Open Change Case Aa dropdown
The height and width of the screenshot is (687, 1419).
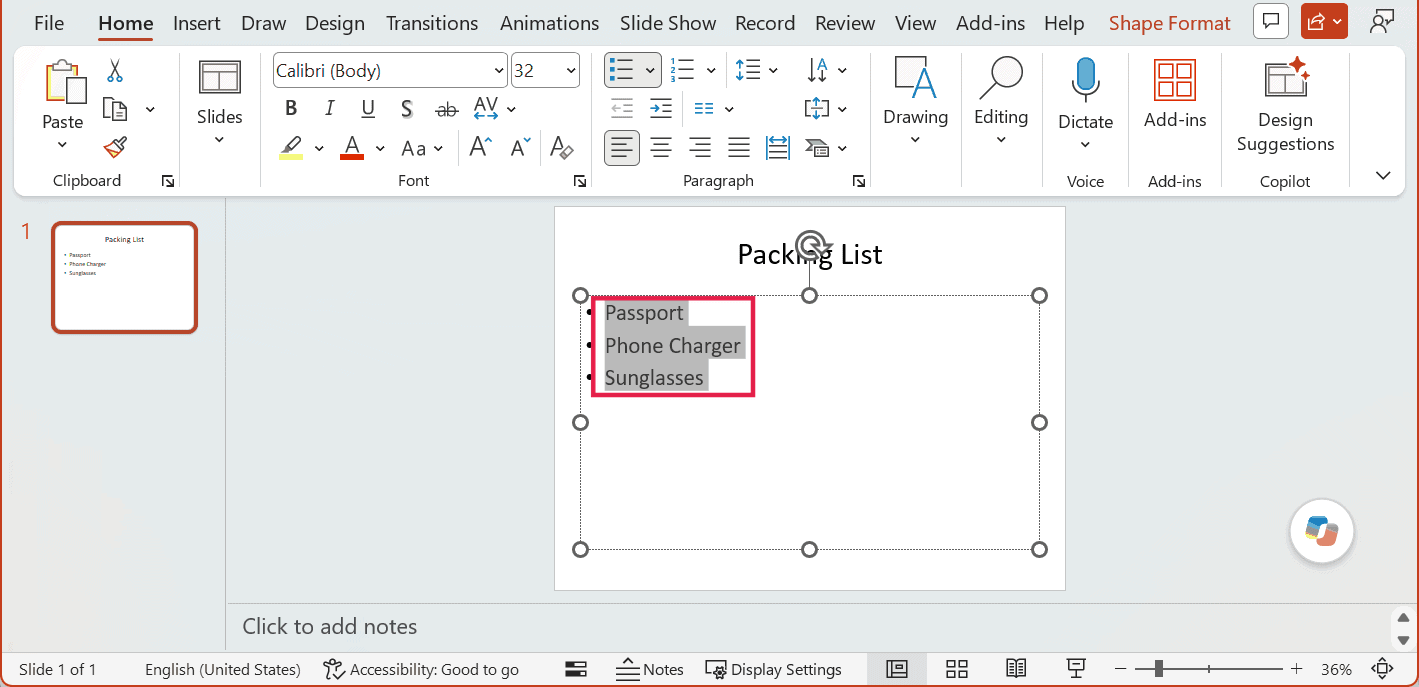[422, 148]
